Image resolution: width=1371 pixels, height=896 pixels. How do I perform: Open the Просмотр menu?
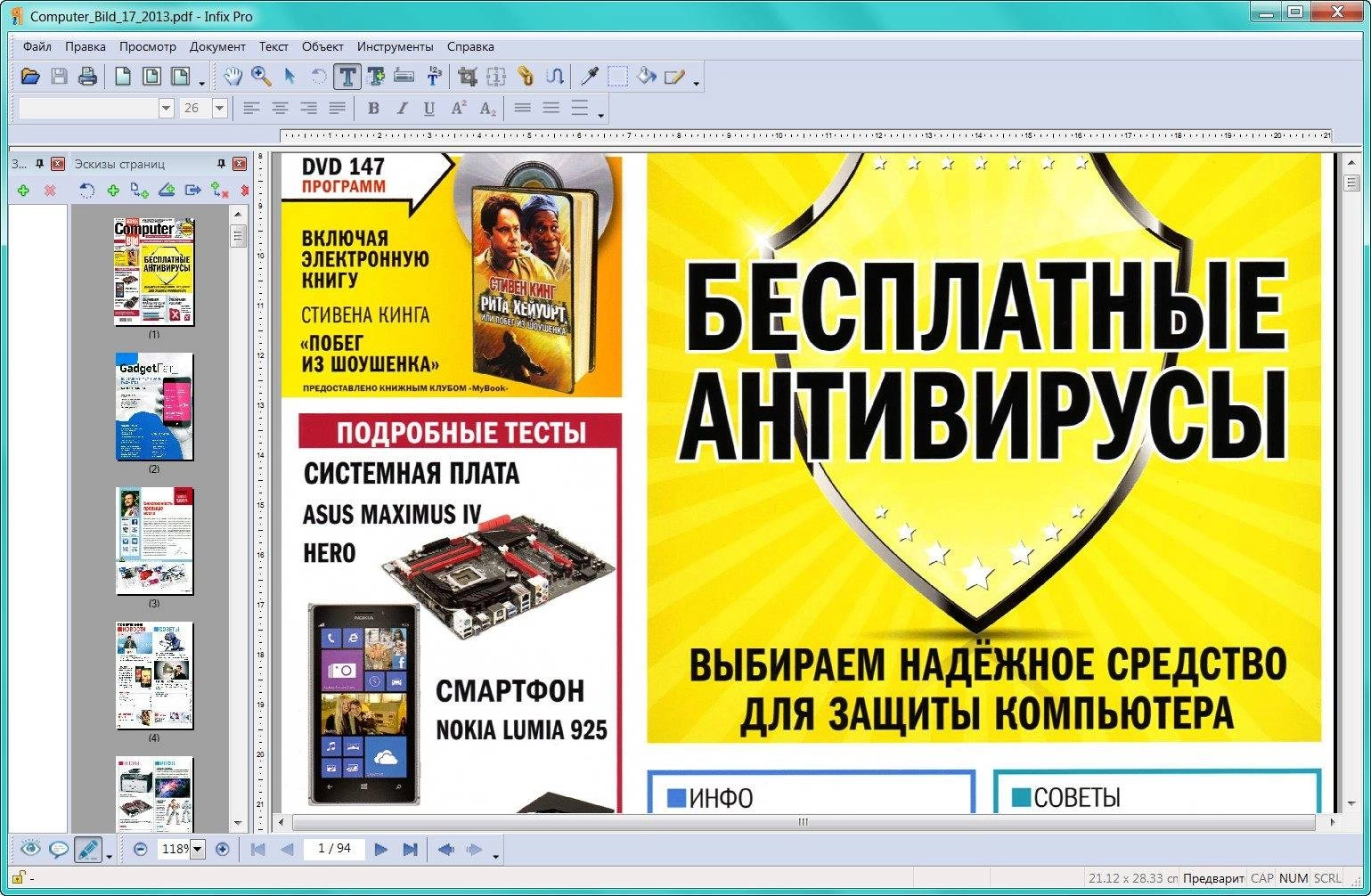(x=148, y=46)
